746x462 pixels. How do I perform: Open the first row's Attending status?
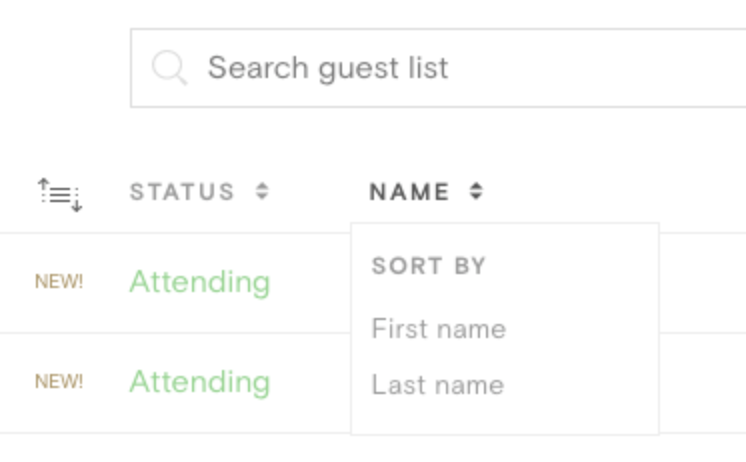point(200,283)
